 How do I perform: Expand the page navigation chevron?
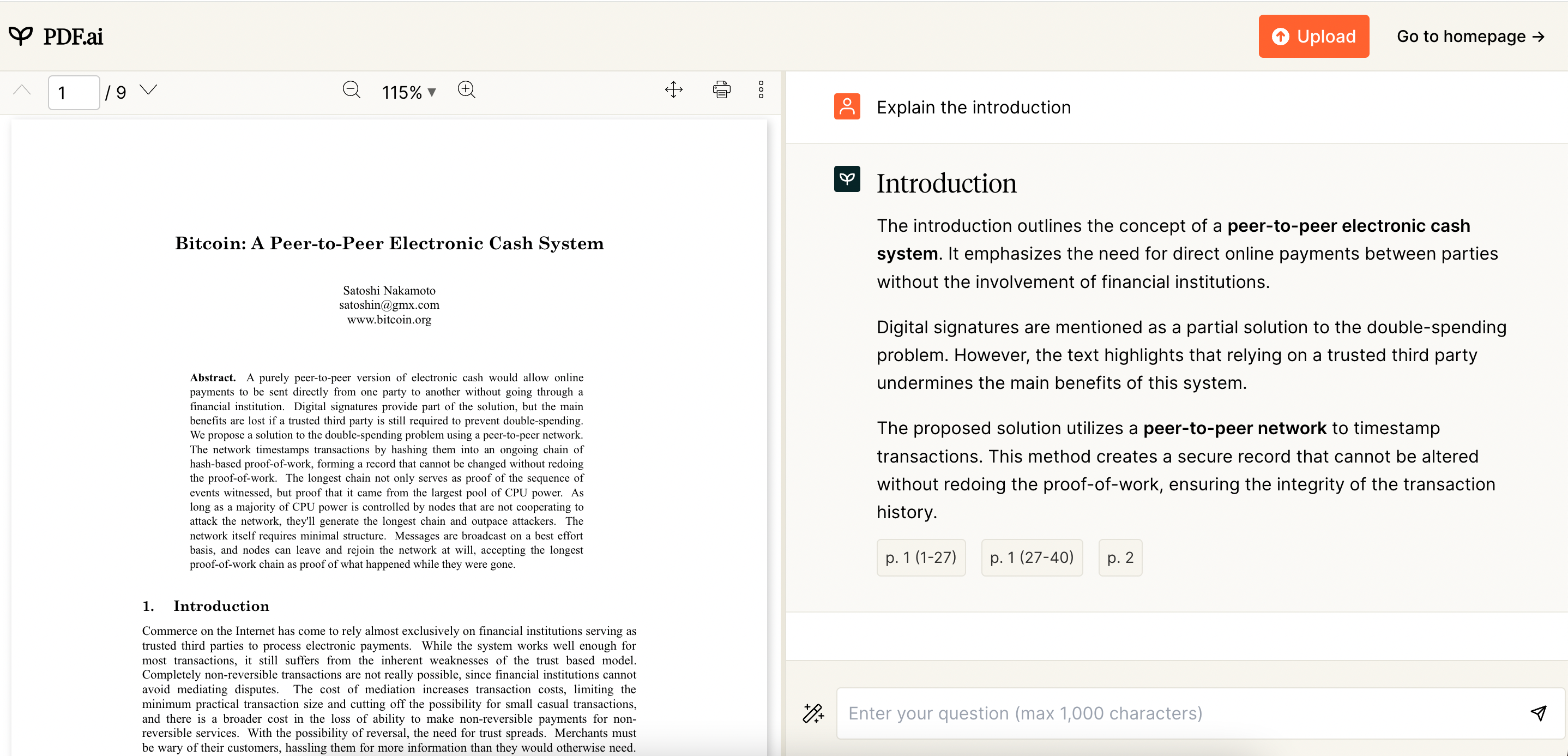(x=148, y=89)
